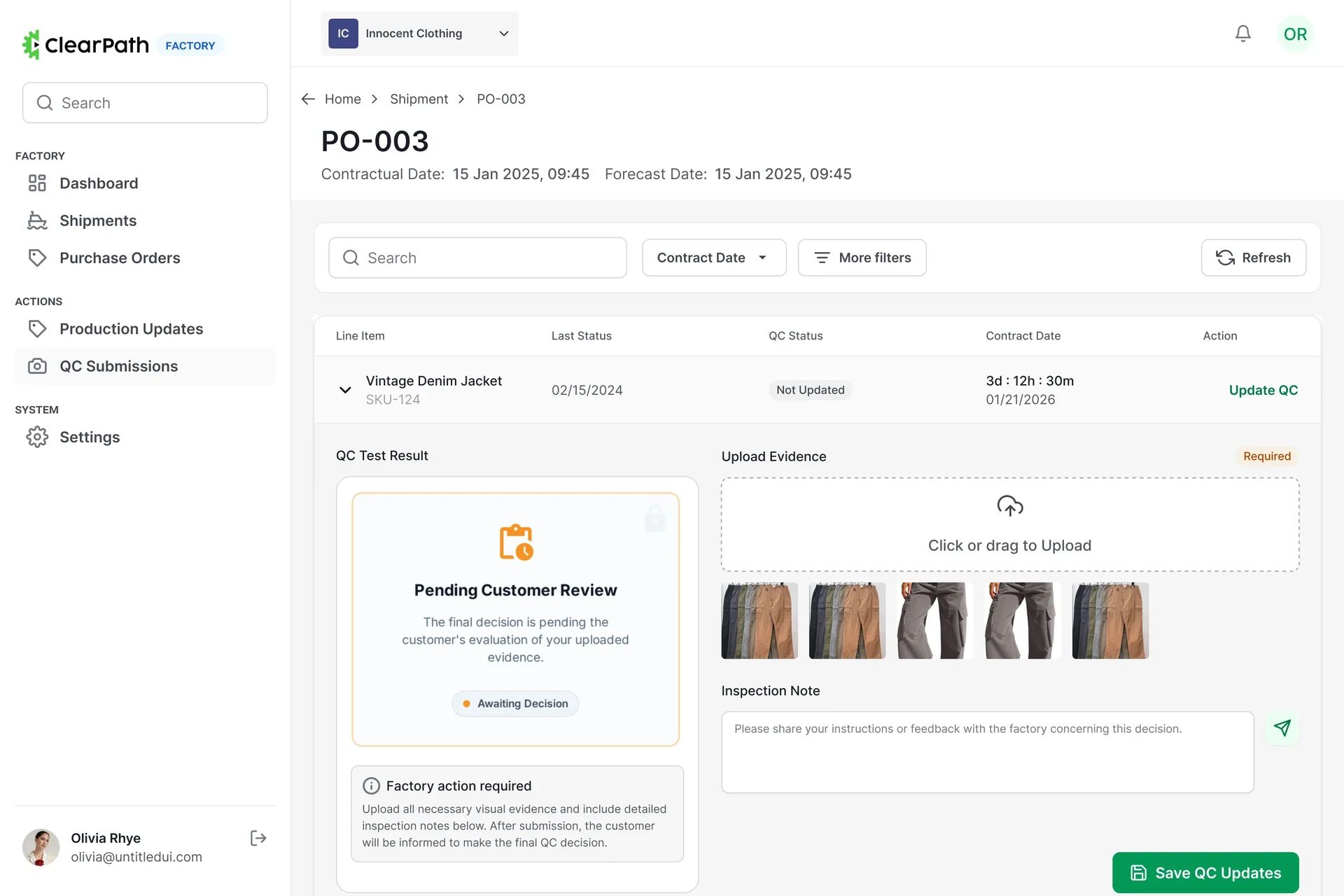1344x896 pixels.
Task: Open the Innocent Clothing company dropdown
Action: click(419, 34)
